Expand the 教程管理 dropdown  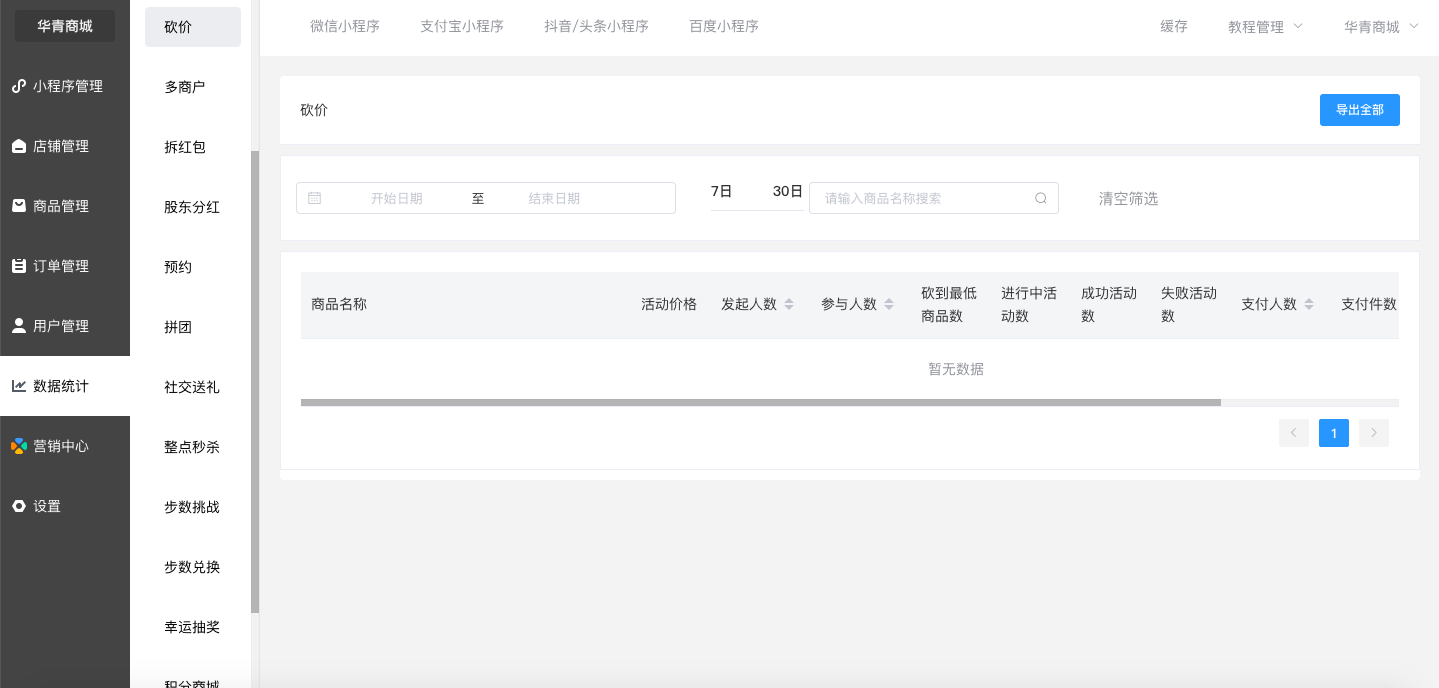pyautogui.click(x=1265, y=27)
